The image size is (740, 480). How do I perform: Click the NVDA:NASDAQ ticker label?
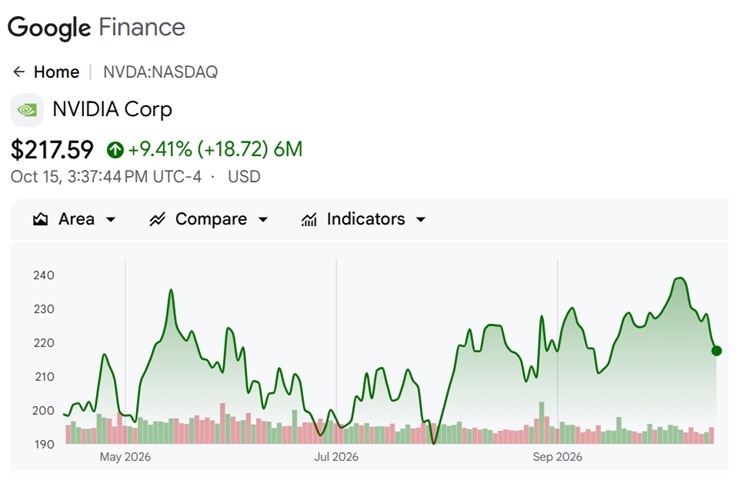coord(160,72)
